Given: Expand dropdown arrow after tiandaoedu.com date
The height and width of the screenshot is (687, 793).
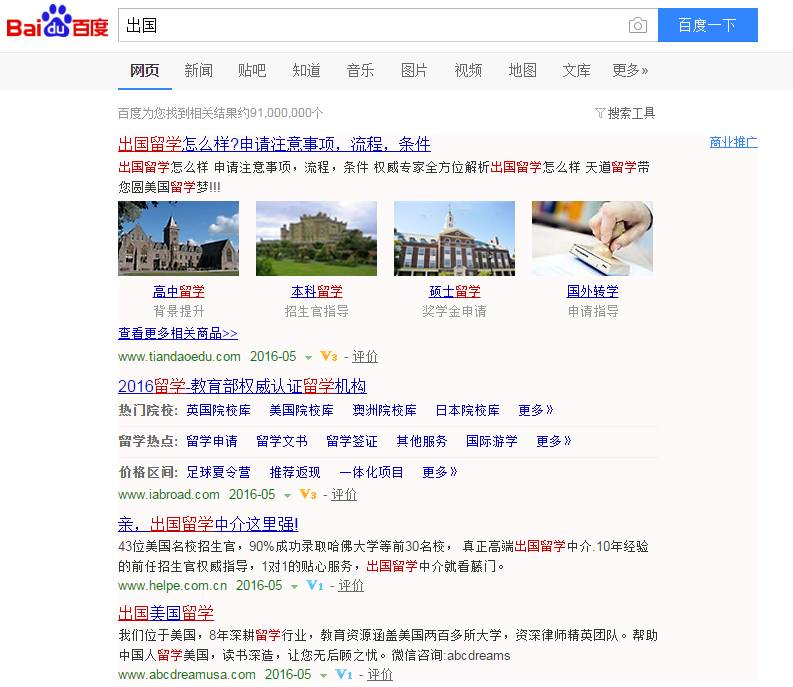Looking at the screenshot, I should pyautogui.click(x=308, y=358).
